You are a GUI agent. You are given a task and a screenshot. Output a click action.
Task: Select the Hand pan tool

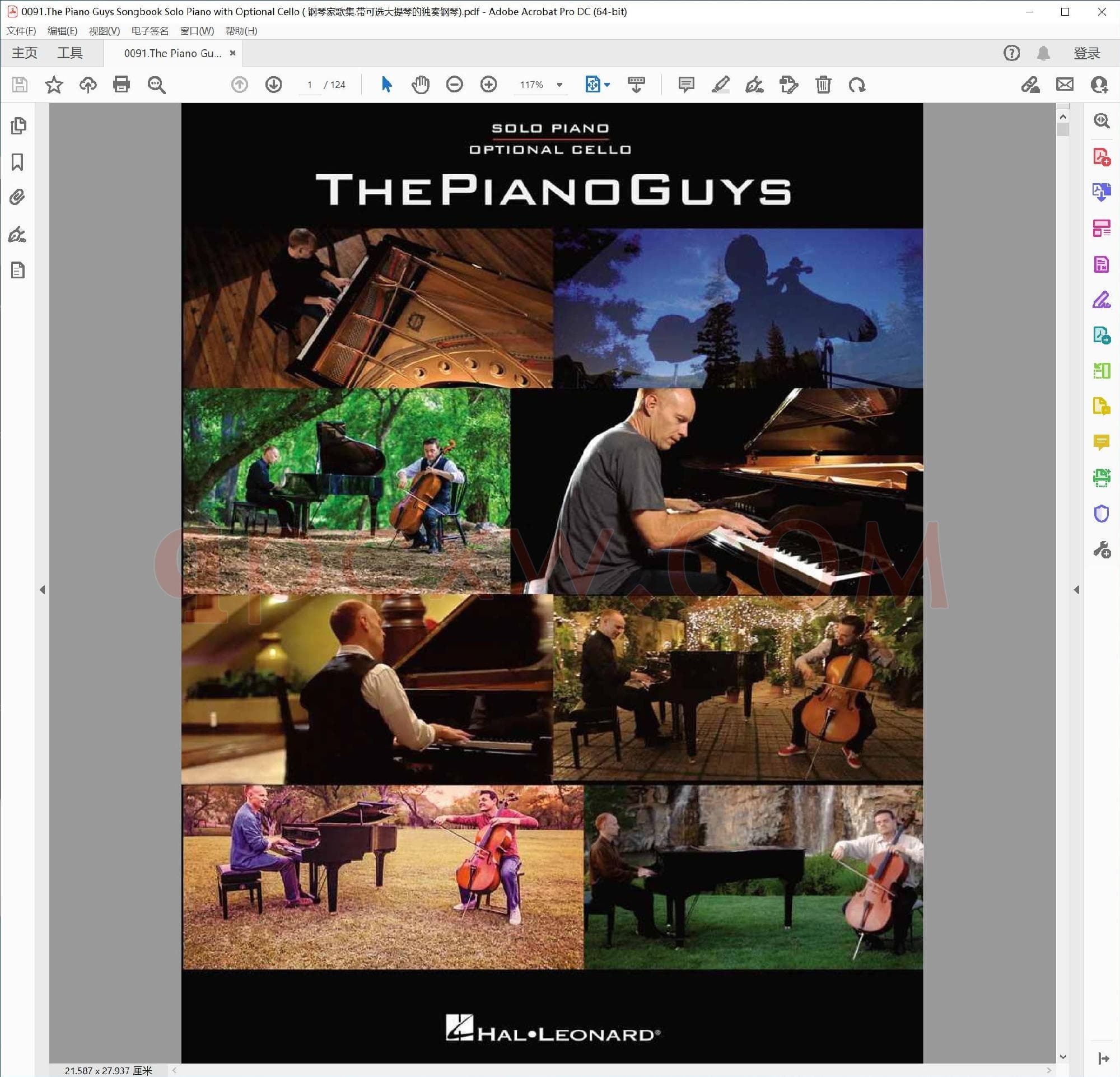point(421,85)
